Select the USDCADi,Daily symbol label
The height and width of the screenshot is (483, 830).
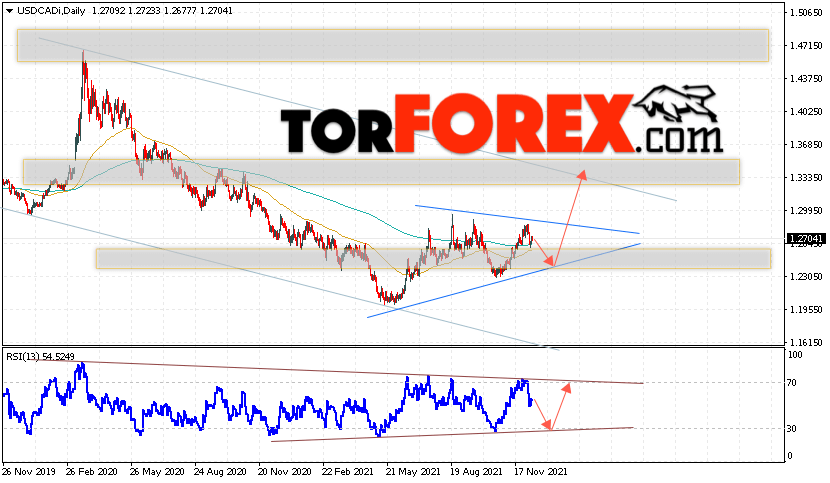51,11
